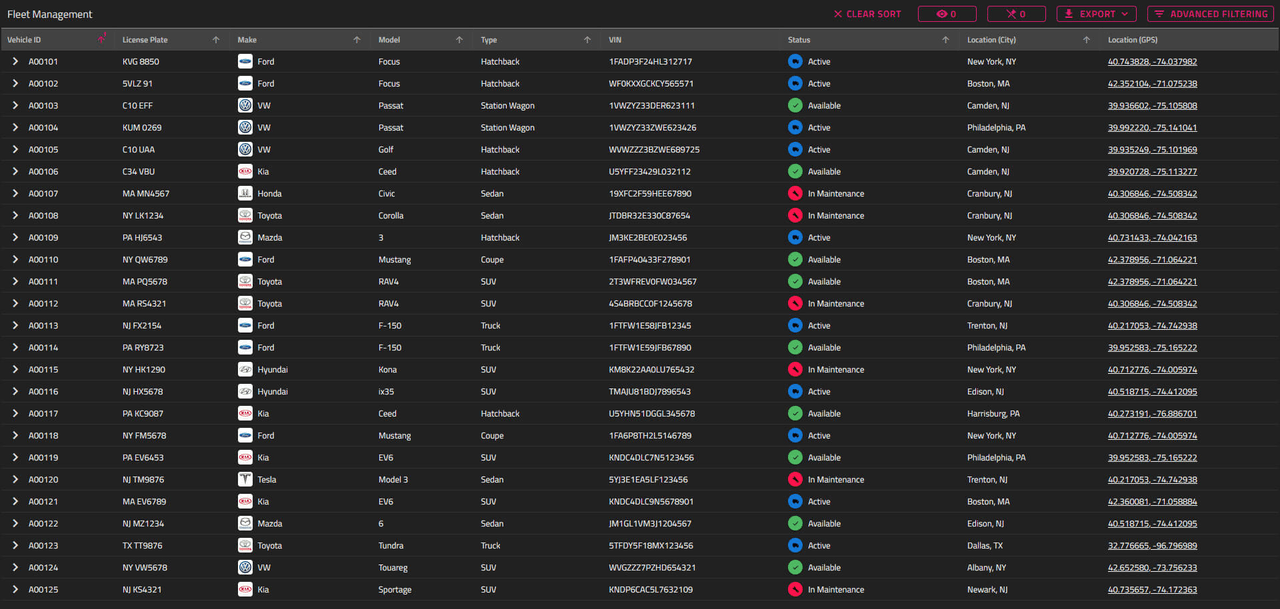
Task: Click the Available status icon for A00103
Action: pyautogui.click(x=795, y=105)
